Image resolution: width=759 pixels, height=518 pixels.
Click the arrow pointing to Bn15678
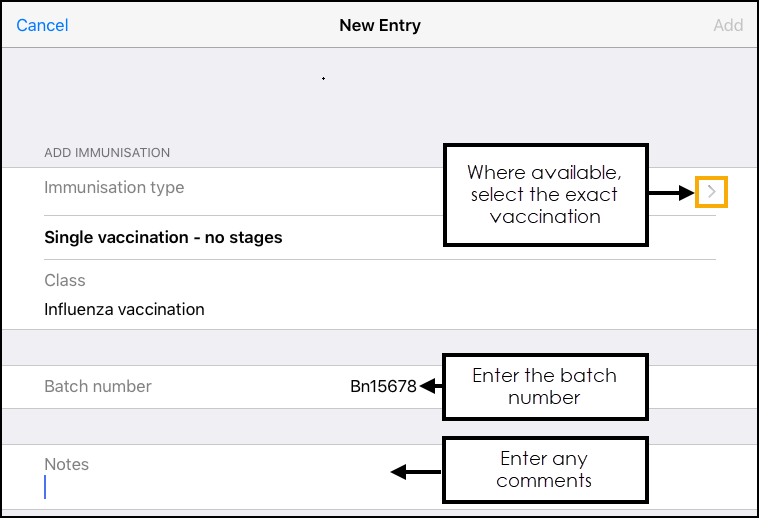(x=431, y=386)
